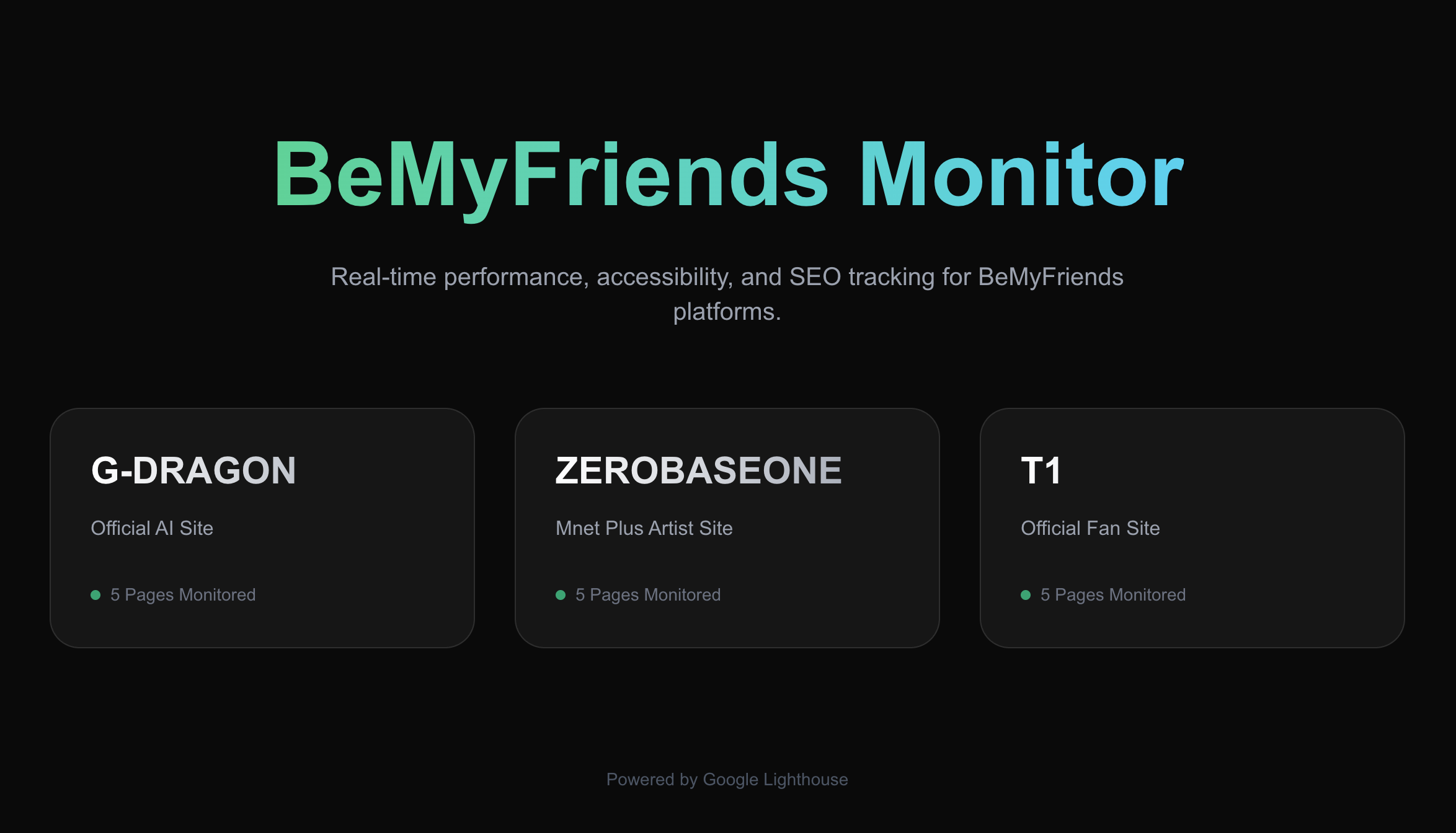The image size is (1456, 833).
Task: Click the "Mnet Plus Artist Site" description
Action: (x=644, y=528)
